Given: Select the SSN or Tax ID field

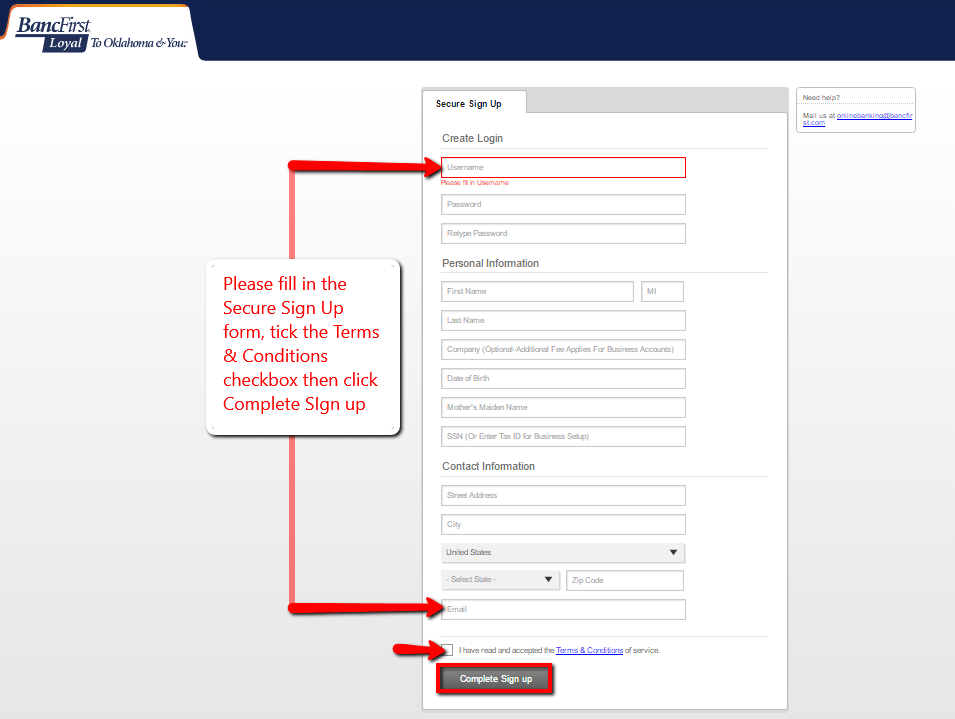Looking at the screenshot, I should [563, 436].
